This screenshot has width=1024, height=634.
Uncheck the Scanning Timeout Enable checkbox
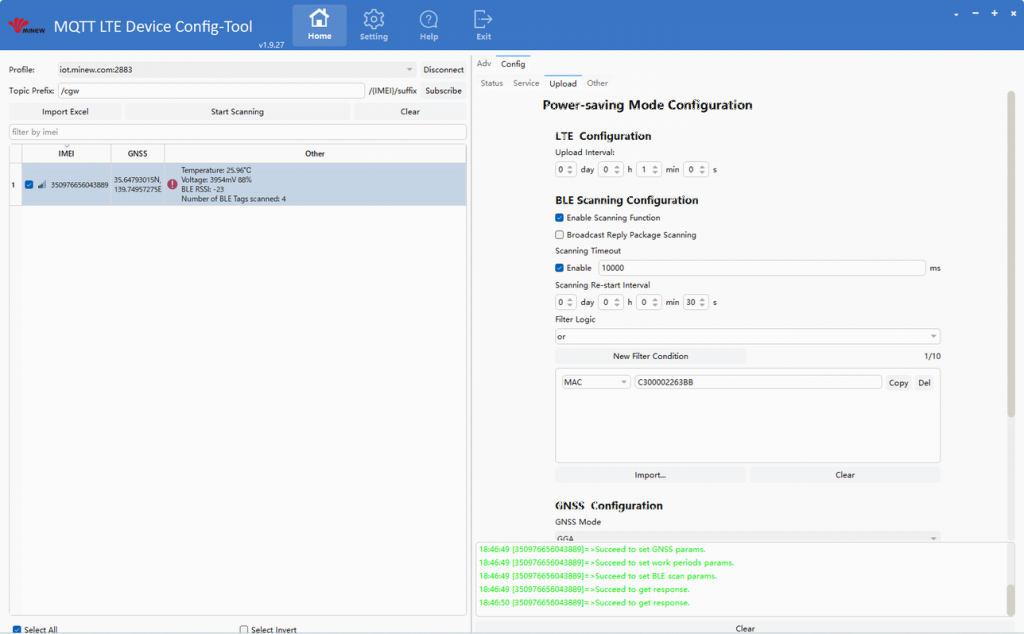(x=559, y=268)
